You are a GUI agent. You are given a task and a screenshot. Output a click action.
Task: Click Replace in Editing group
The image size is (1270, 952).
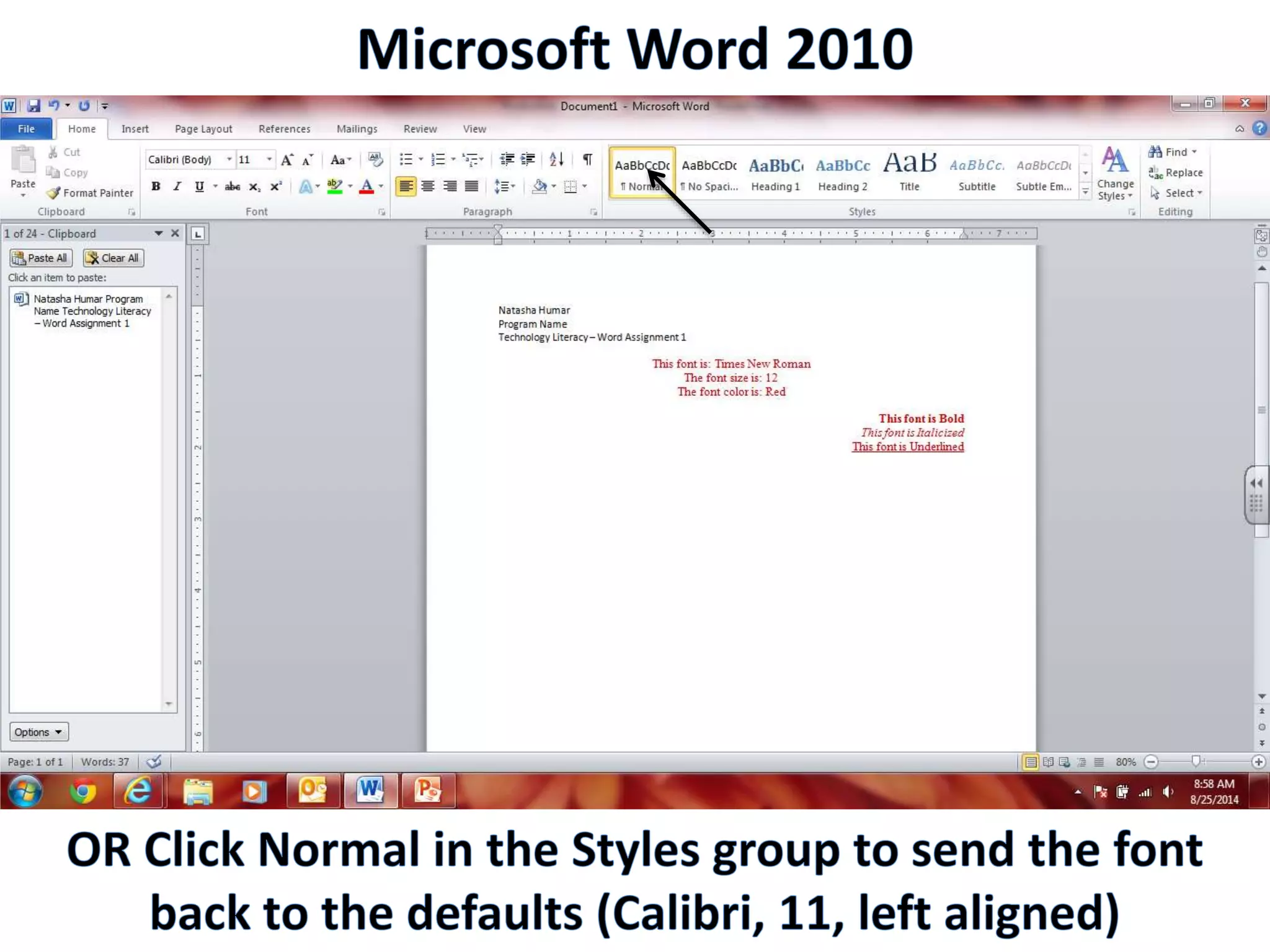point(1176,172)
